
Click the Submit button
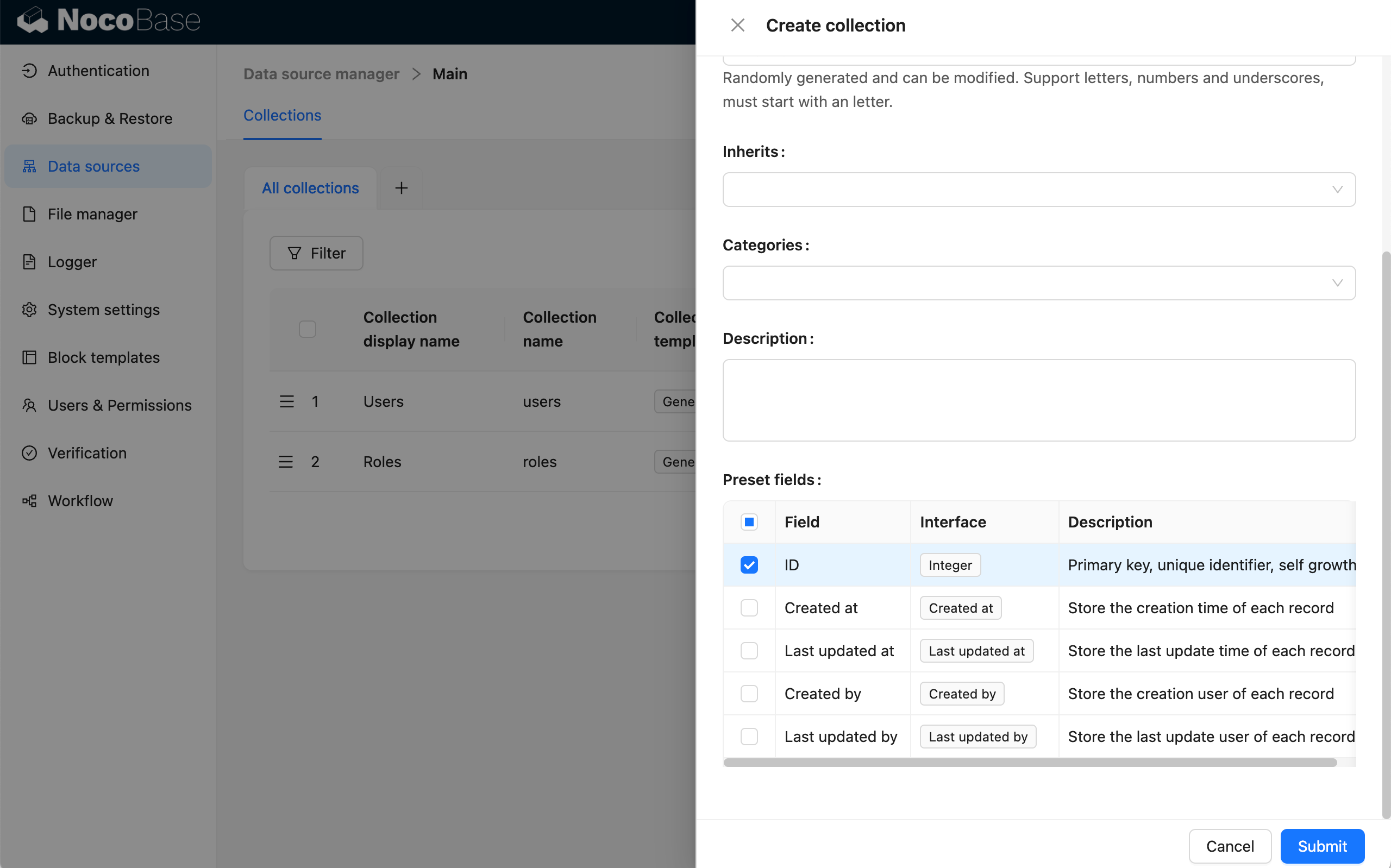[x=1322, y=846]
